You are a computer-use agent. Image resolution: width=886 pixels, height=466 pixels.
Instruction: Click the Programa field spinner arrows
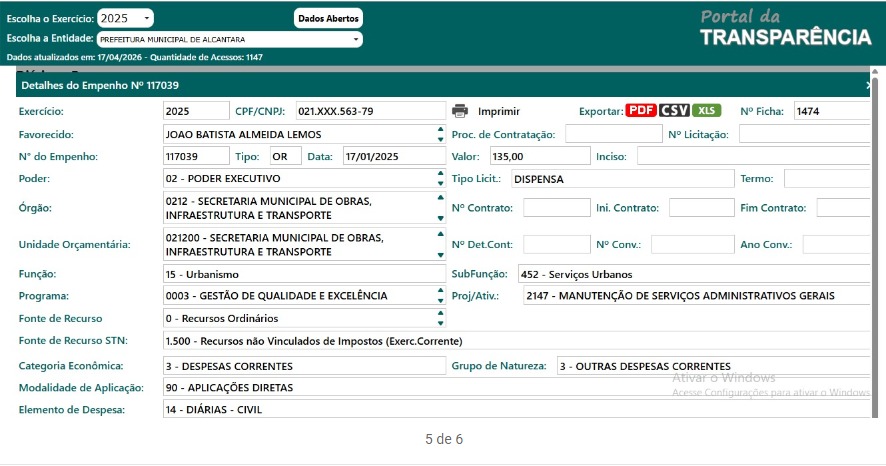click(x=440, y=296)
